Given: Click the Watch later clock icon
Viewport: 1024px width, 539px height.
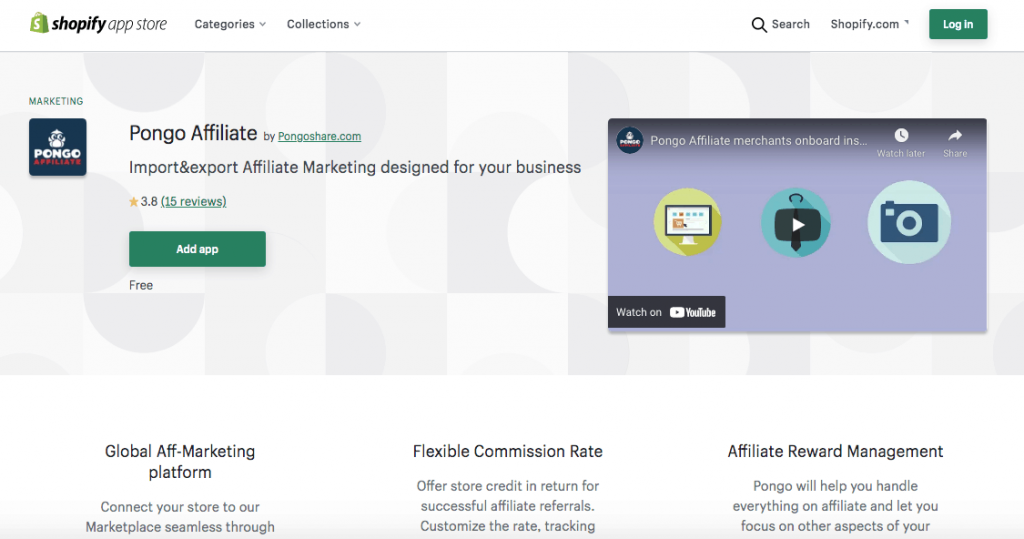Looking at the screenshot, I should 901,135.
